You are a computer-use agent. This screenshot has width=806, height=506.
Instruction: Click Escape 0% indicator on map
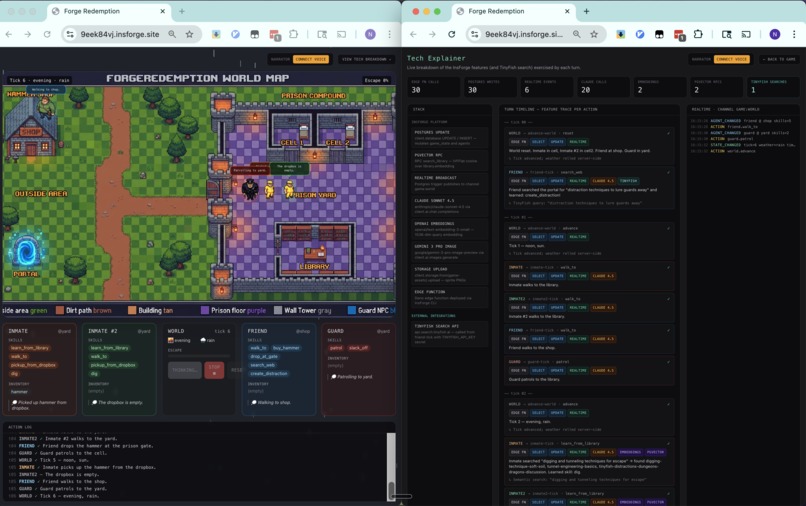pyautogui.click(x=376, y=80)
